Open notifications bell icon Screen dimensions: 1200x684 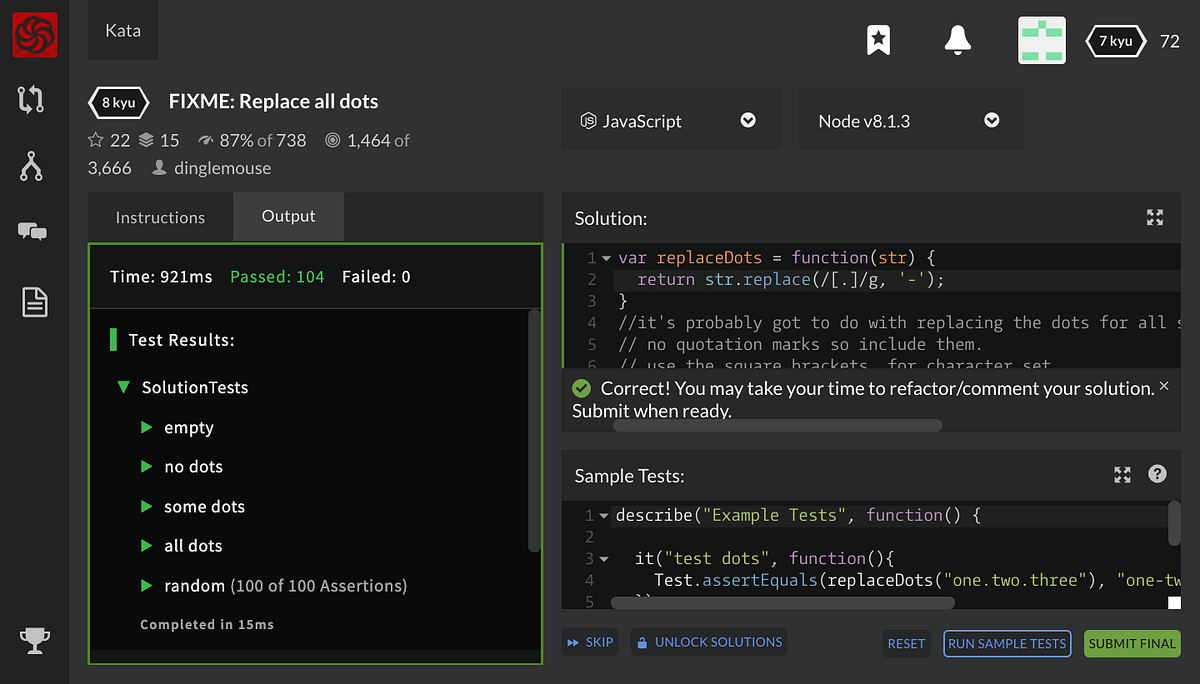click(957, 40)
